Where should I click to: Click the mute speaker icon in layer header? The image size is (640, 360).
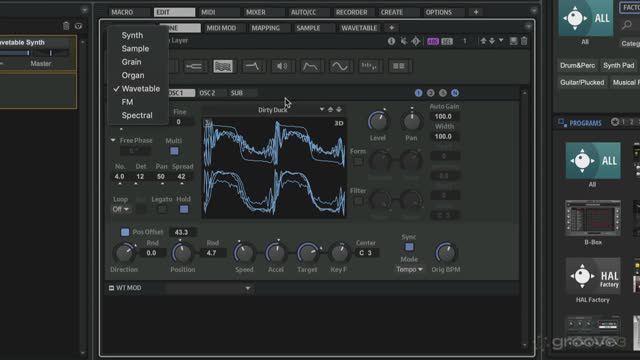404,41
